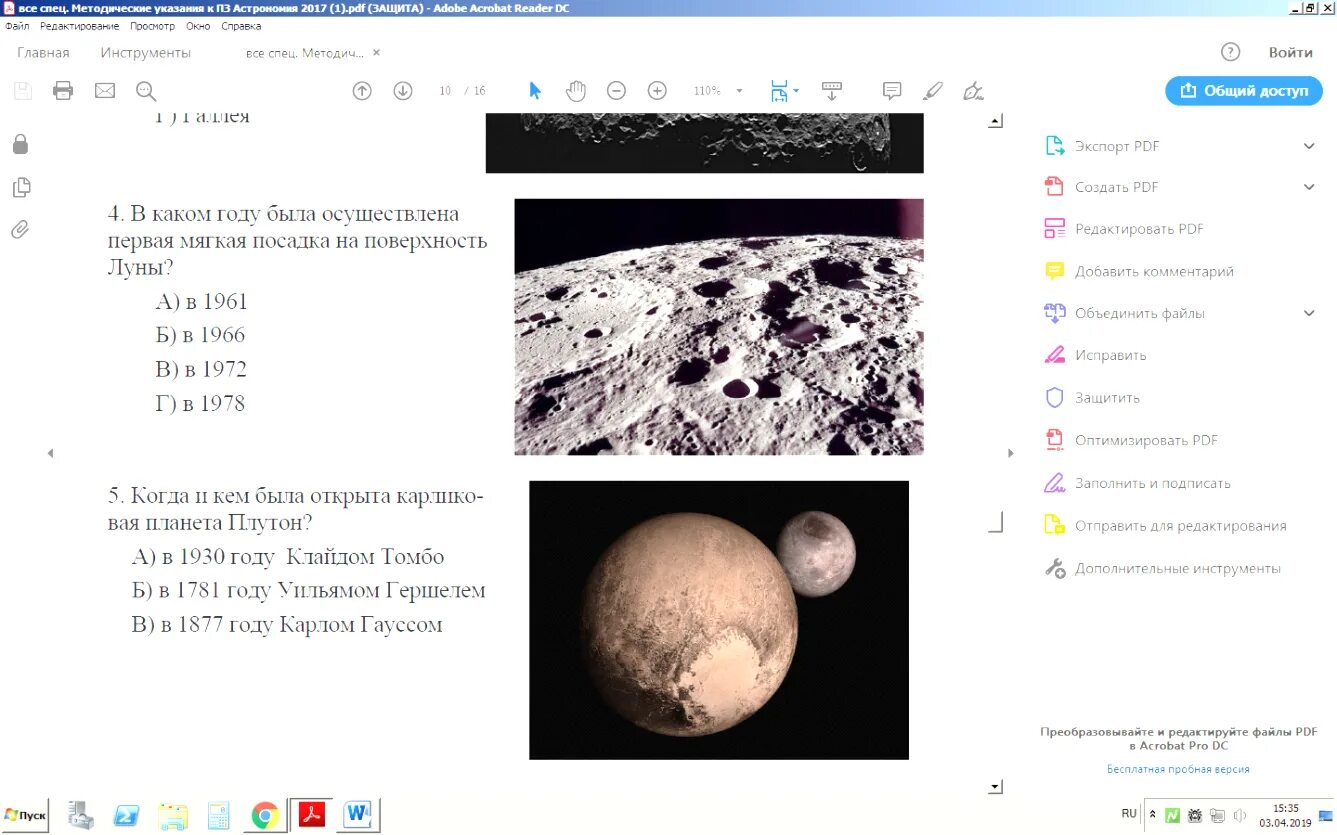Image resolution: width=1337 pixels, height=835 pixels.
Task: Open the Редактирование menu
Action: point(79,26)
